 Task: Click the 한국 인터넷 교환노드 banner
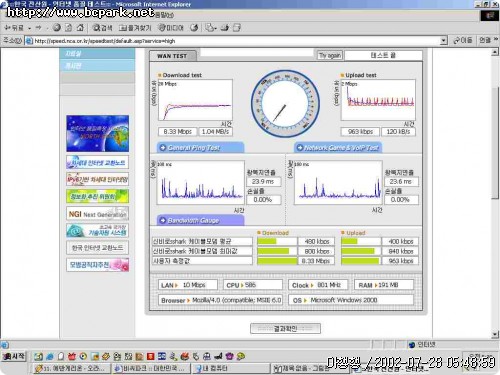[x=97, y=248]
